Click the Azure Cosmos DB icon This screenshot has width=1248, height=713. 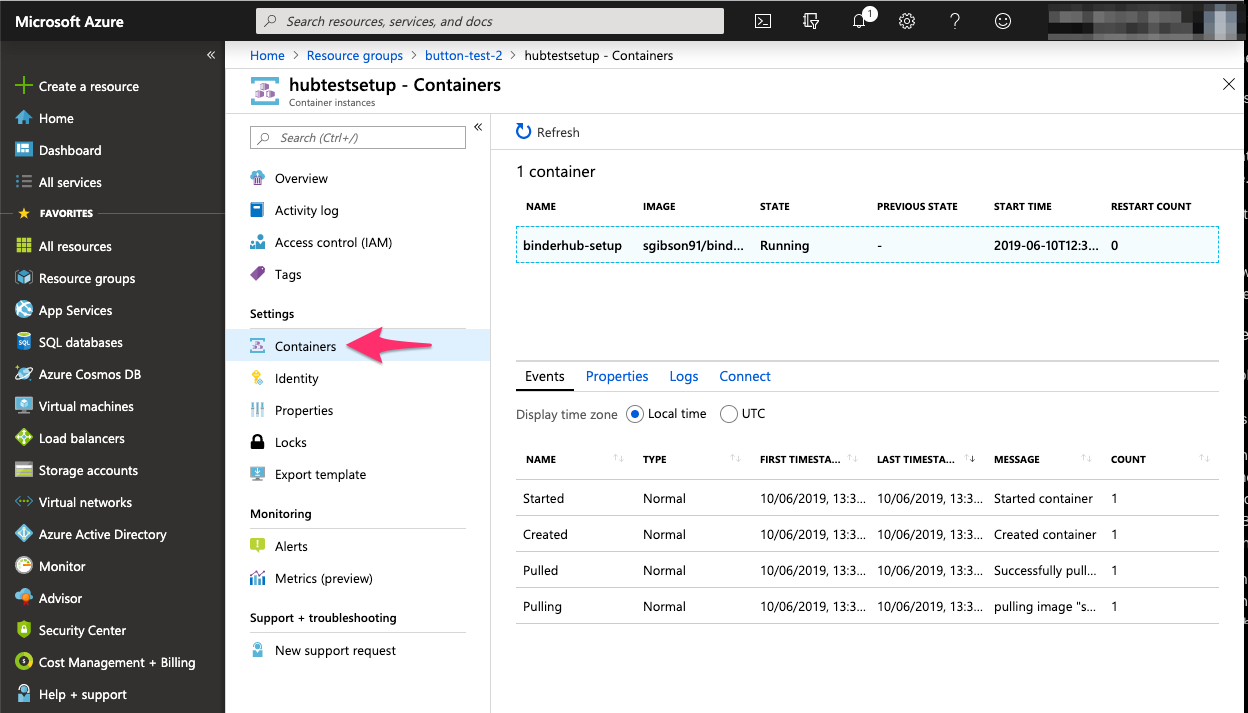[24, 374]
